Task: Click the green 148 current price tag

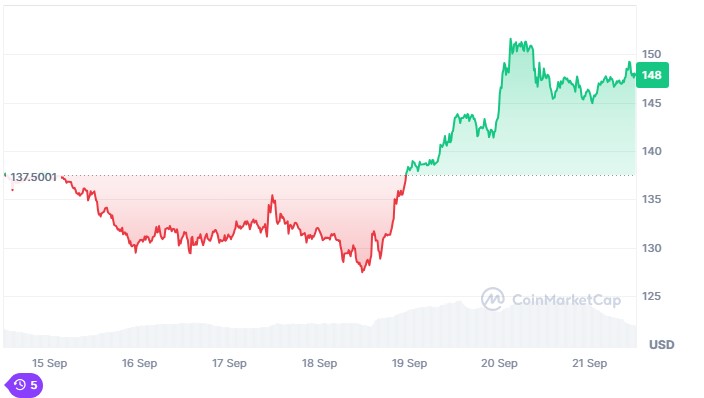Action: click(652, 75)
